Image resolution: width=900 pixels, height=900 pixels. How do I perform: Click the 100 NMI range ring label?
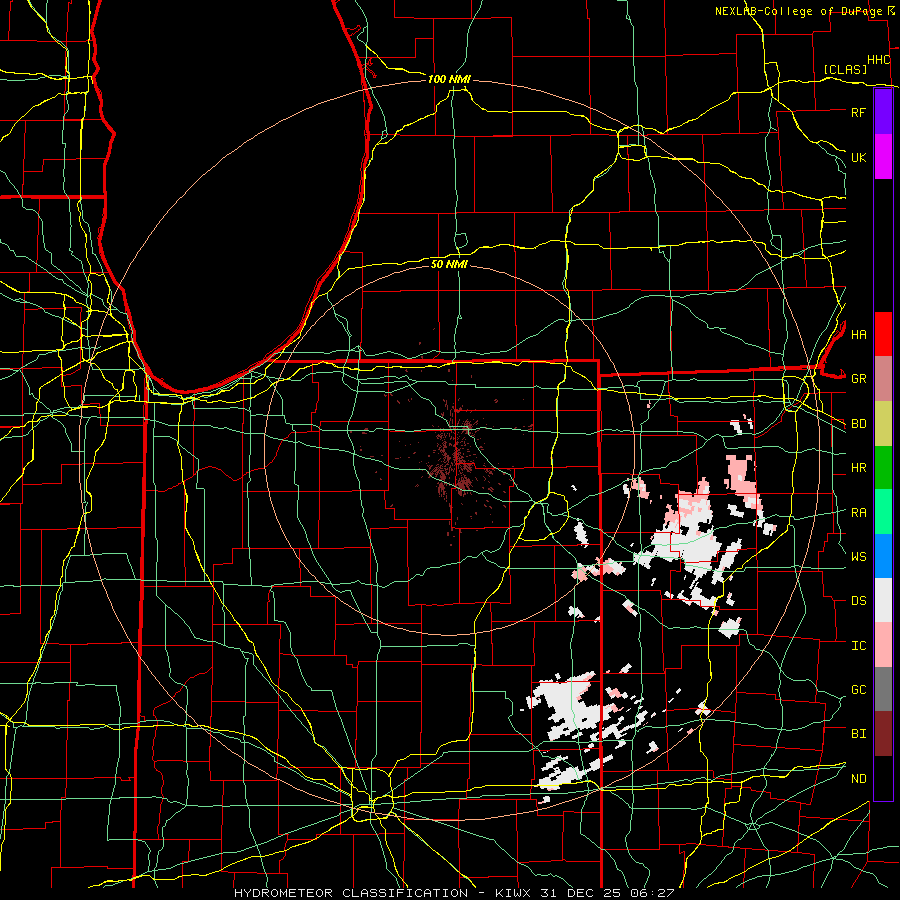[x=449, y=79]
